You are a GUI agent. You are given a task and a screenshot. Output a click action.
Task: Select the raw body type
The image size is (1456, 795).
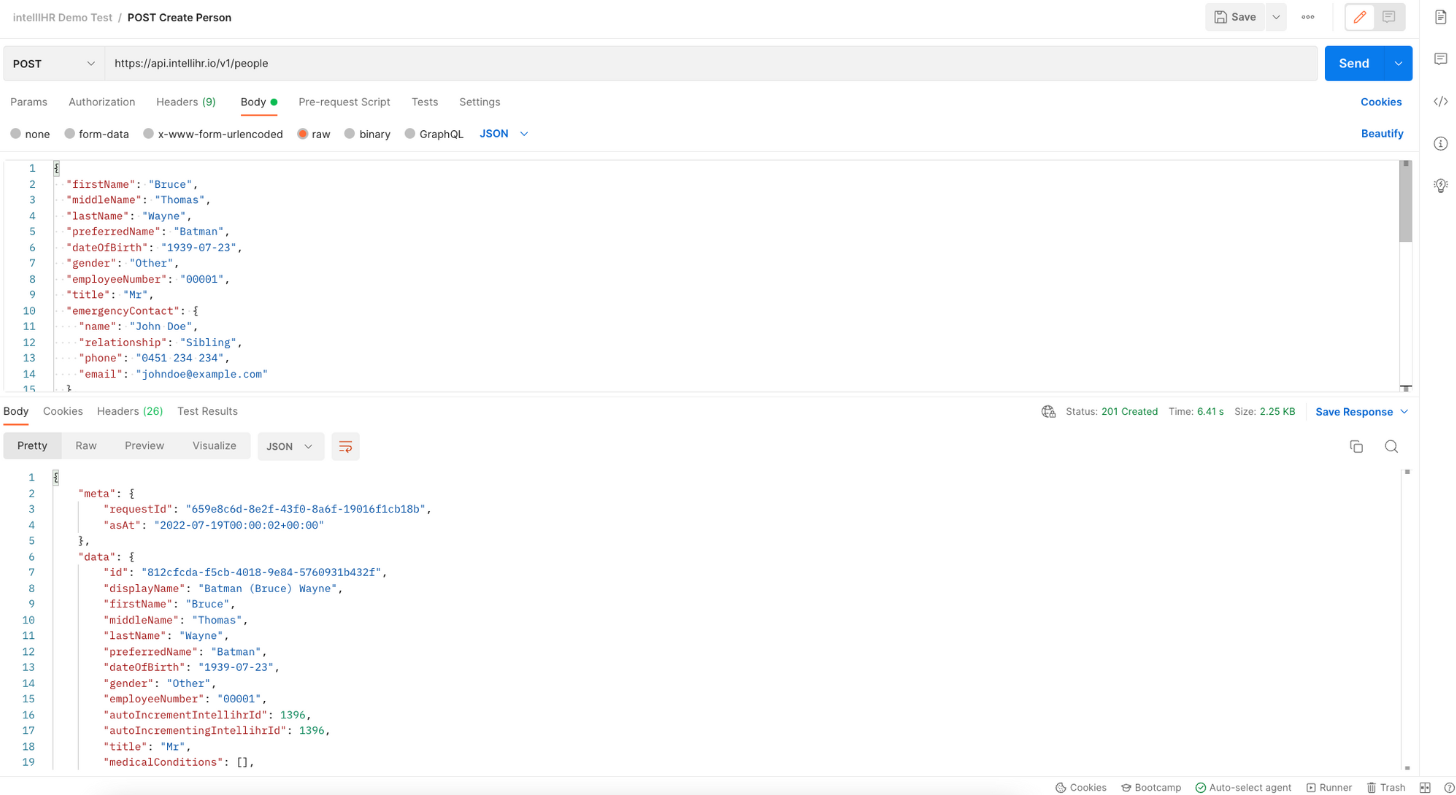click(313, 134)
